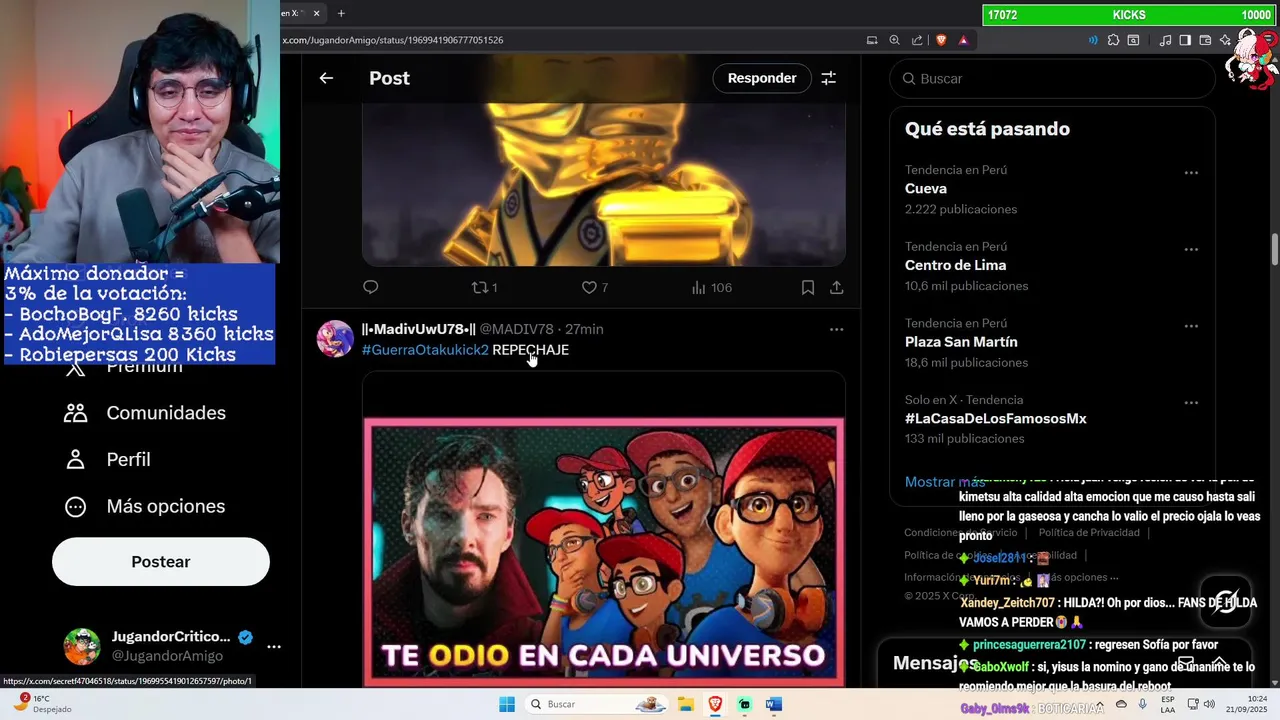1280x720 pixels.
Task: Open MadivUwU78's profile avatar
Action: coord(335,339)
